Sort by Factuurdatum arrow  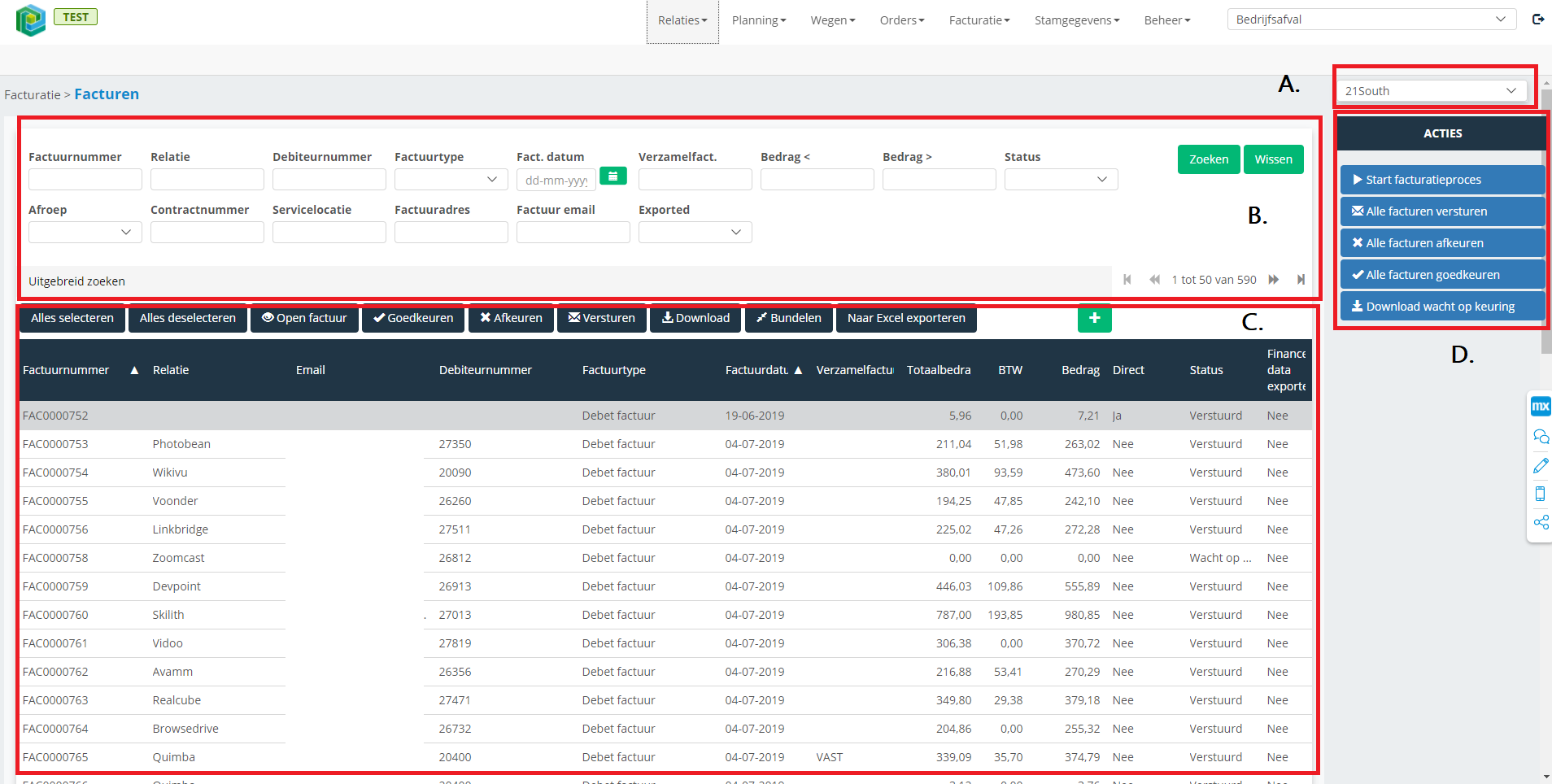tap(798, 370)
